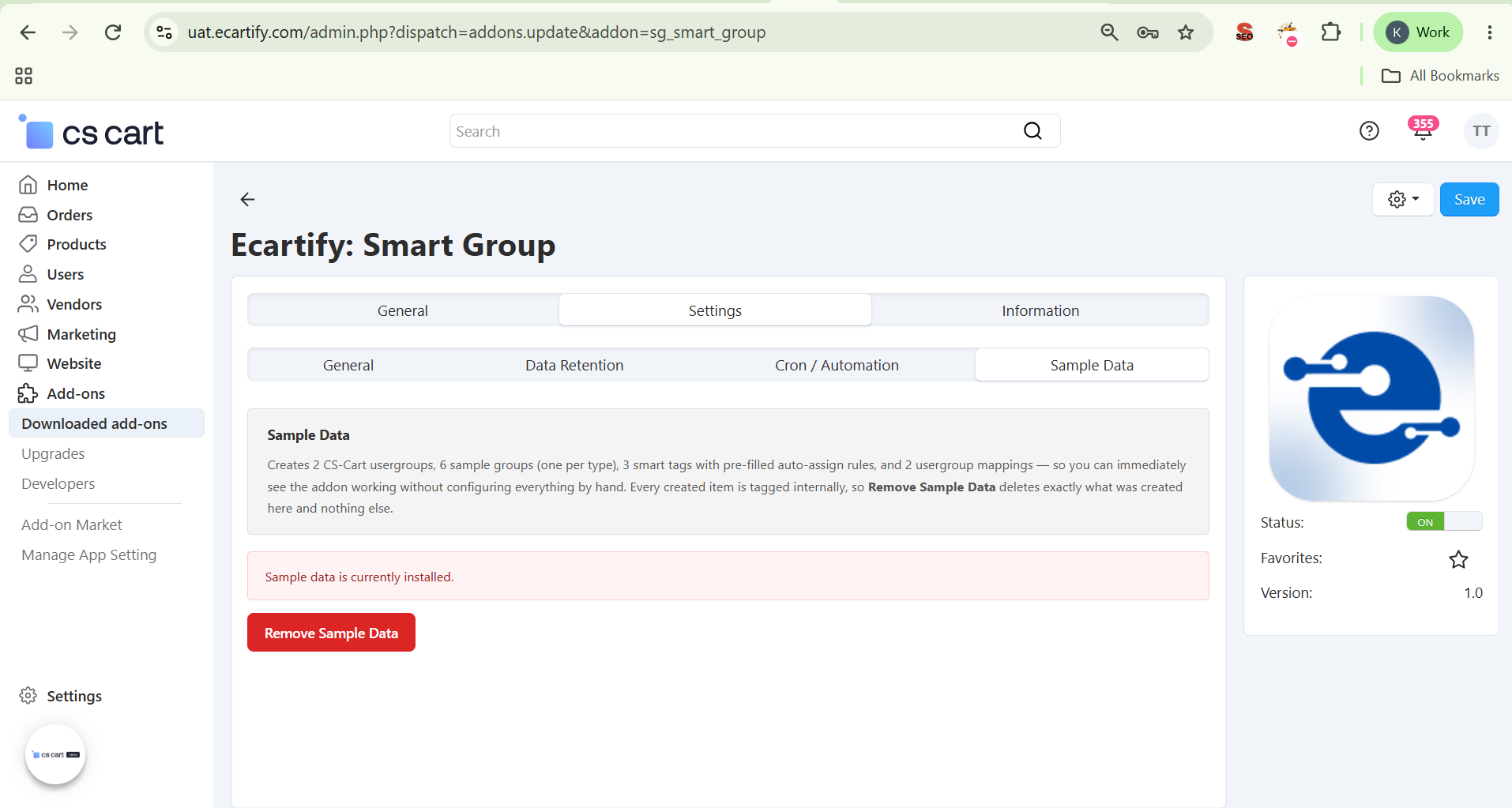
Task: Bookmark this page with the star icon
Action: point(1186,32)
